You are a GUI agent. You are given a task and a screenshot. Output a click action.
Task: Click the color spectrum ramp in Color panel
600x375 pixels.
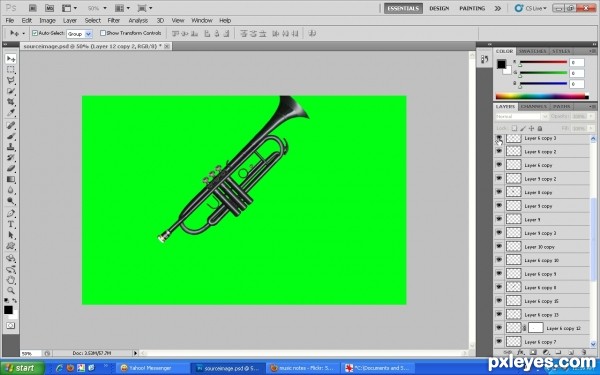point(542,96)
